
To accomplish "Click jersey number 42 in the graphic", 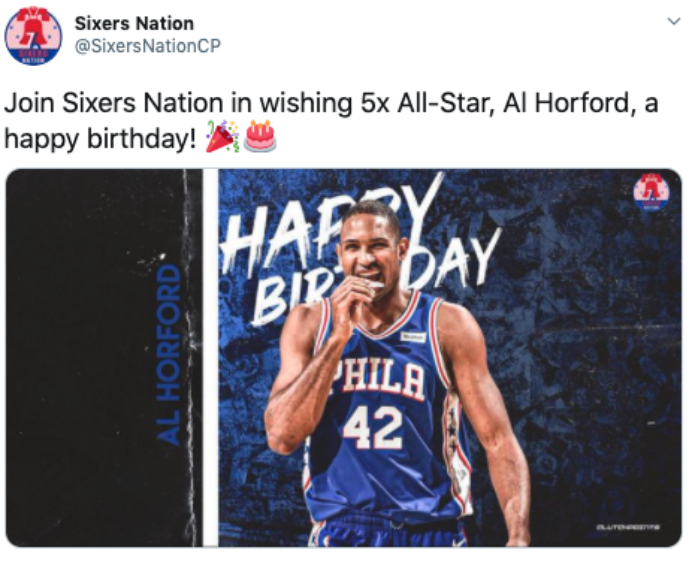I will [372, 428].
